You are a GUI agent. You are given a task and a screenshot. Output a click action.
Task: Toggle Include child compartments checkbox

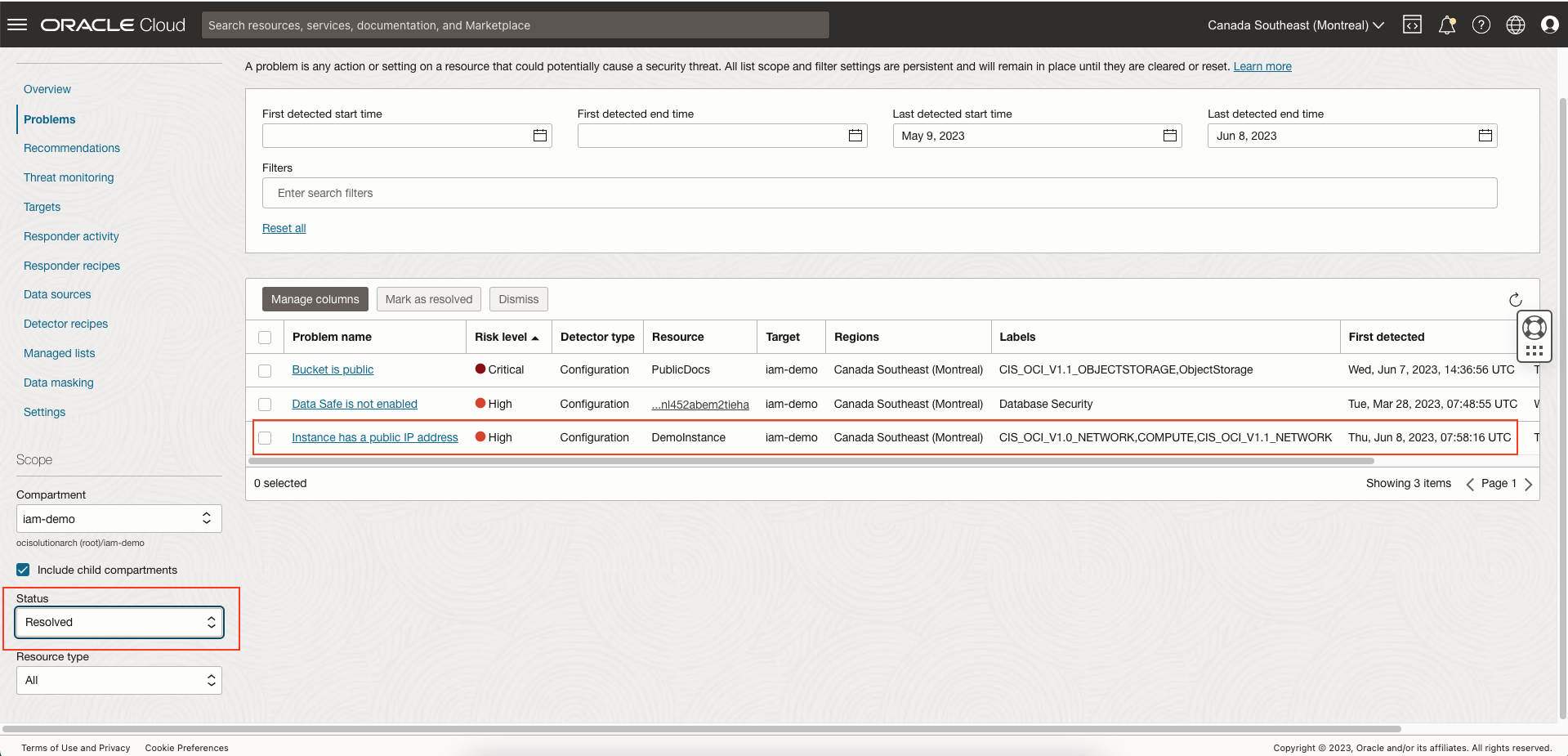pyautogui.click(x=23, y=570)
